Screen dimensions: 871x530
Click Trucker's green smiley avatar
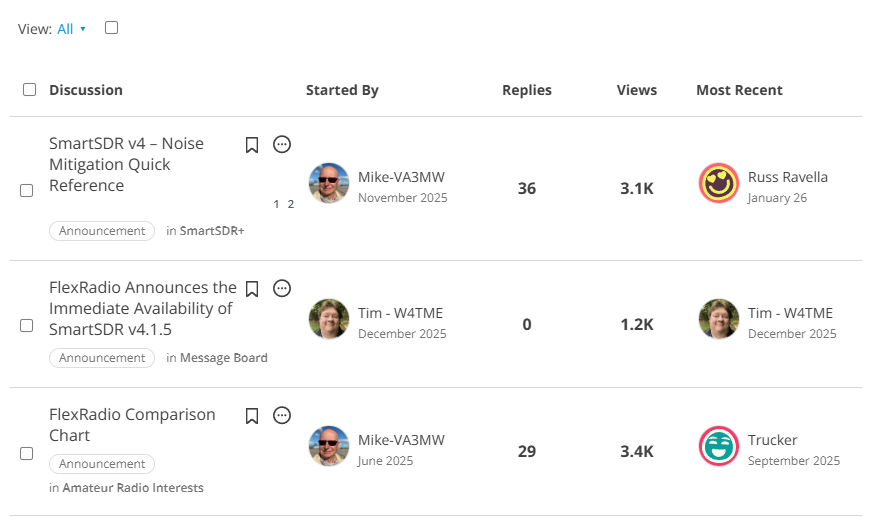(x=718, y=446)
